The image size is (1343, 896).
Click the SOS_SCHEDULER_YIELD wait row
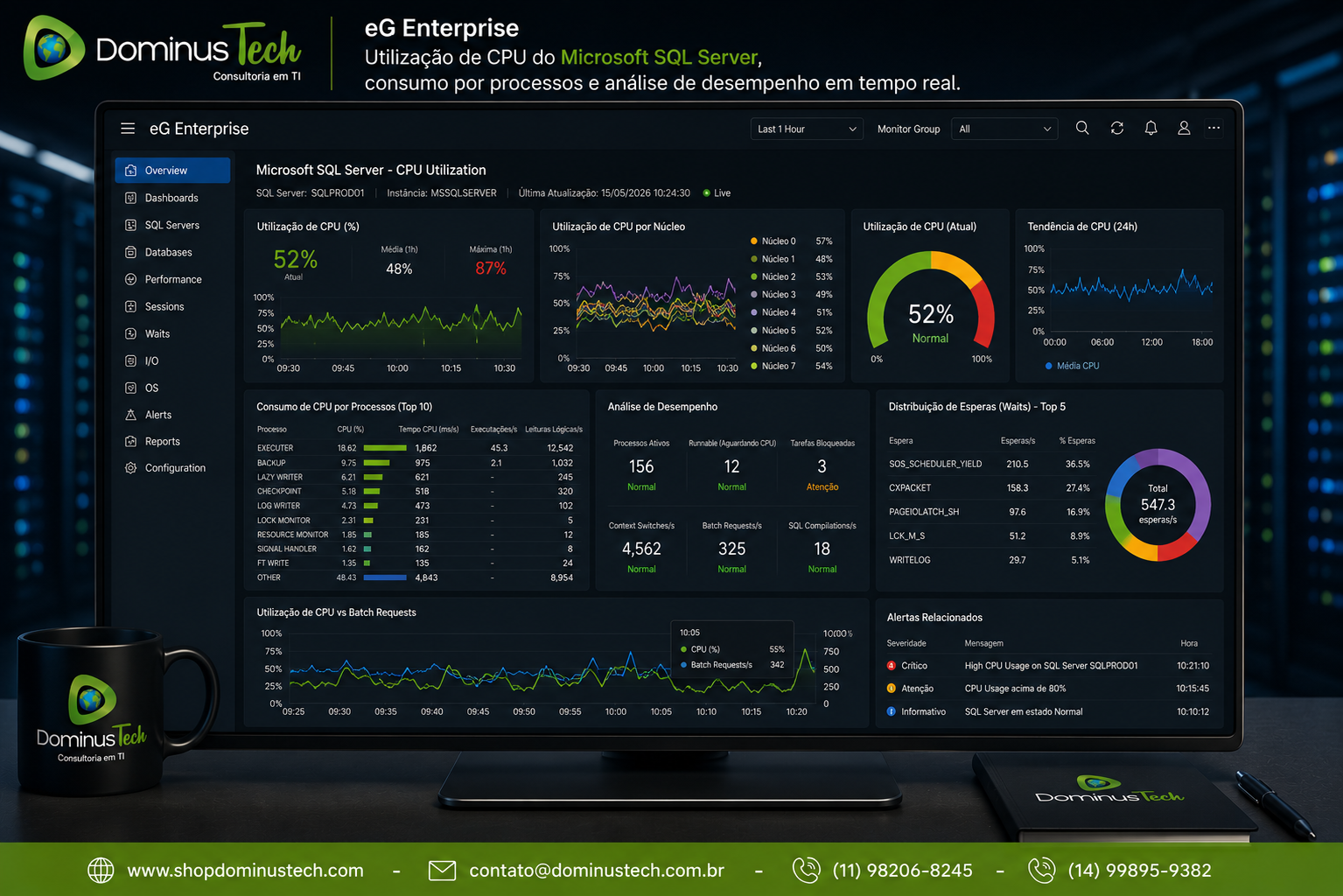coord(990,464)
